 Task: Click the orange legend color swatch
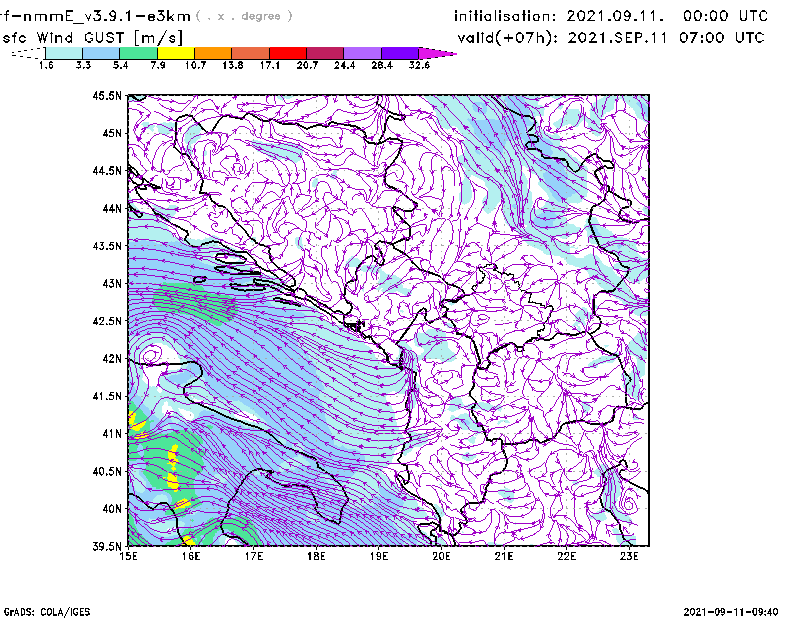[213, 53]
